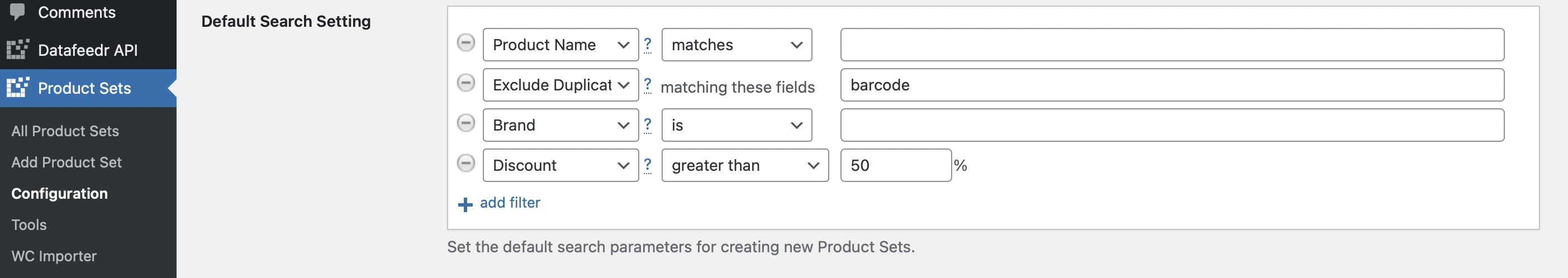Open help for Discount field
This screenshot has width=1568, height=278.
647,165
